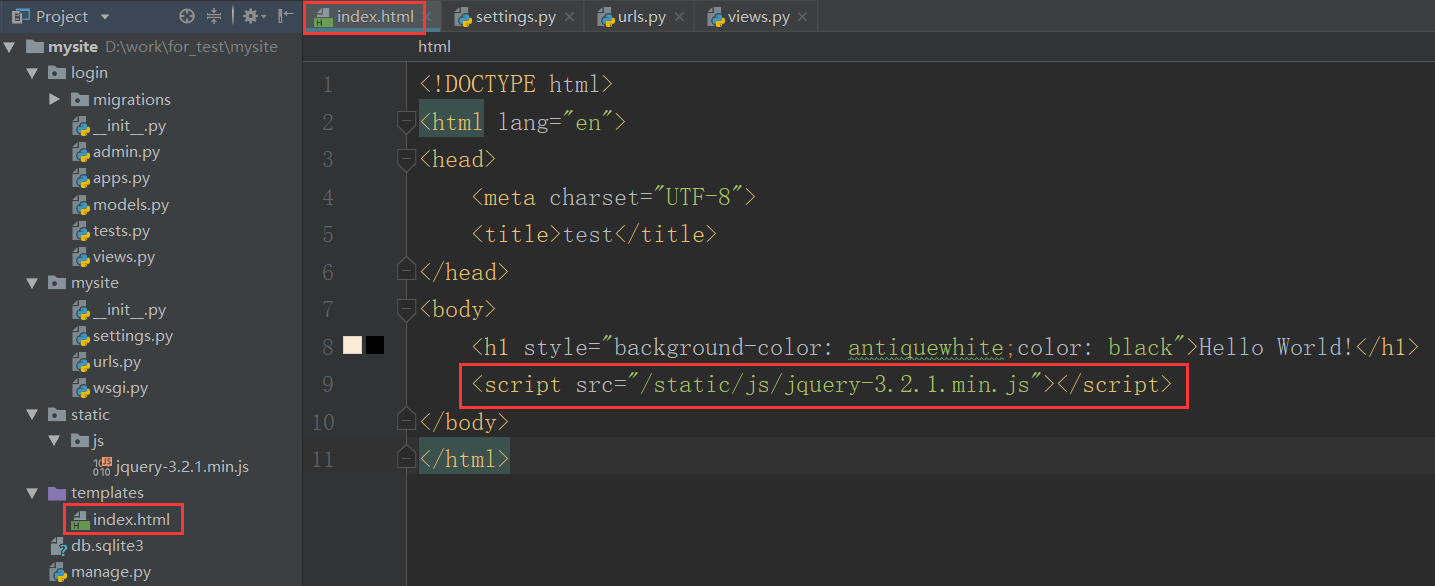Toggle fold marker at closing body tag
The height and width of the screenshot is (586, 1435).
click(406, 421)
